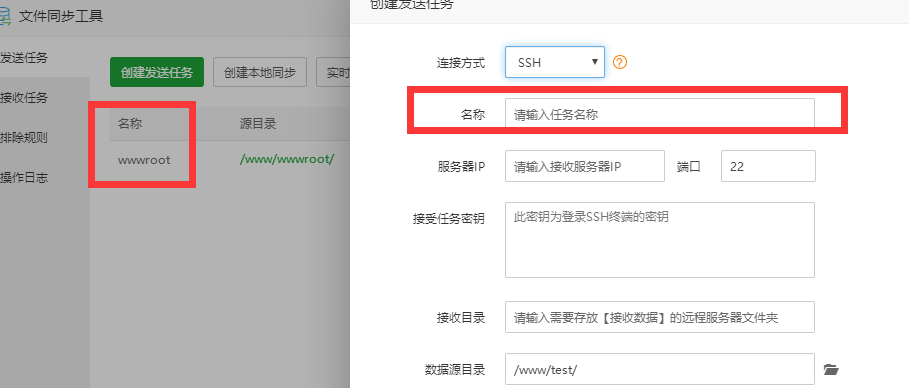Click the 名称 column header in task table
This screenshot has width=909, height=388.
[130, 123]
